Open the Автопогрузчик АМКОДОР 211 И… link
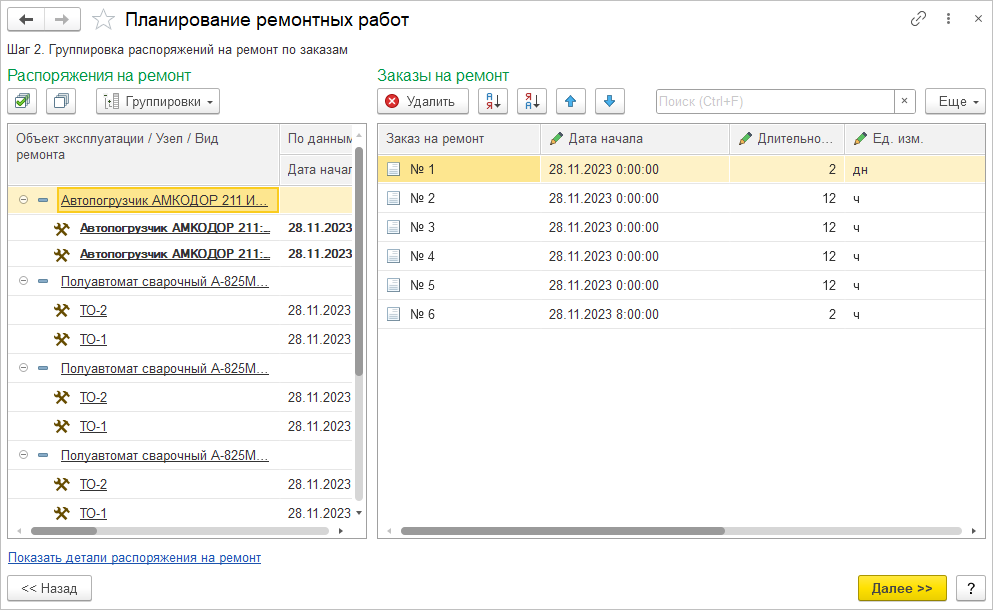 pos(164,200)
